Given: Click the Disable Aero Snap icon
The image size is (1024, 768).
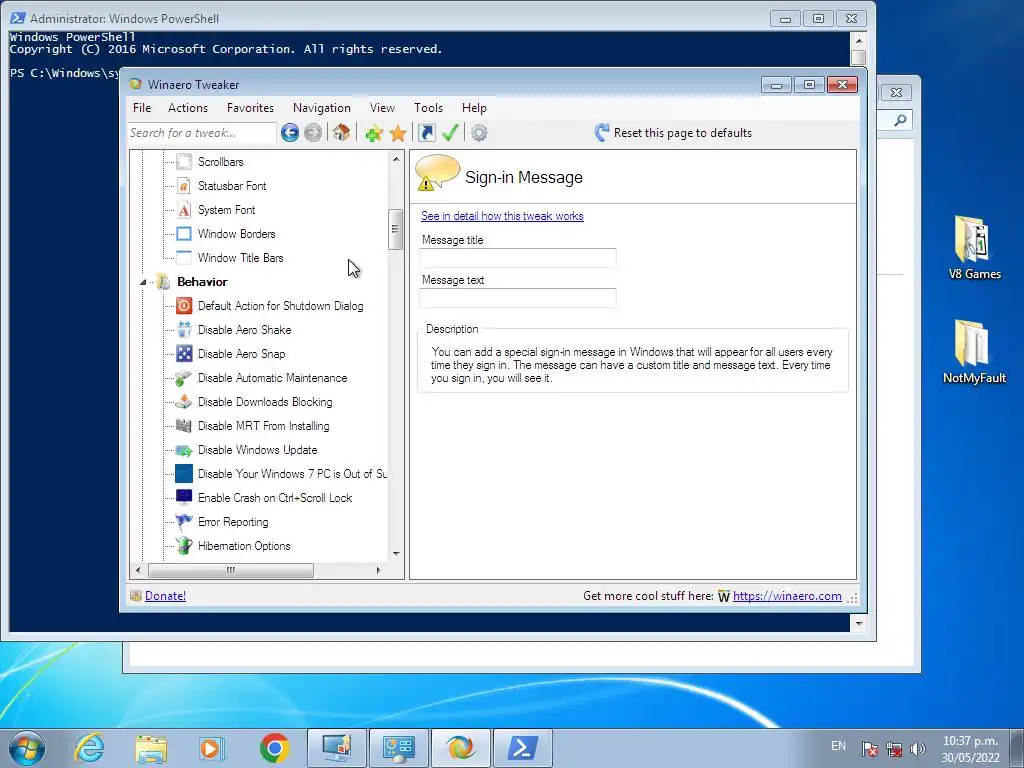Looking at the screenshot, I should 184,354.
